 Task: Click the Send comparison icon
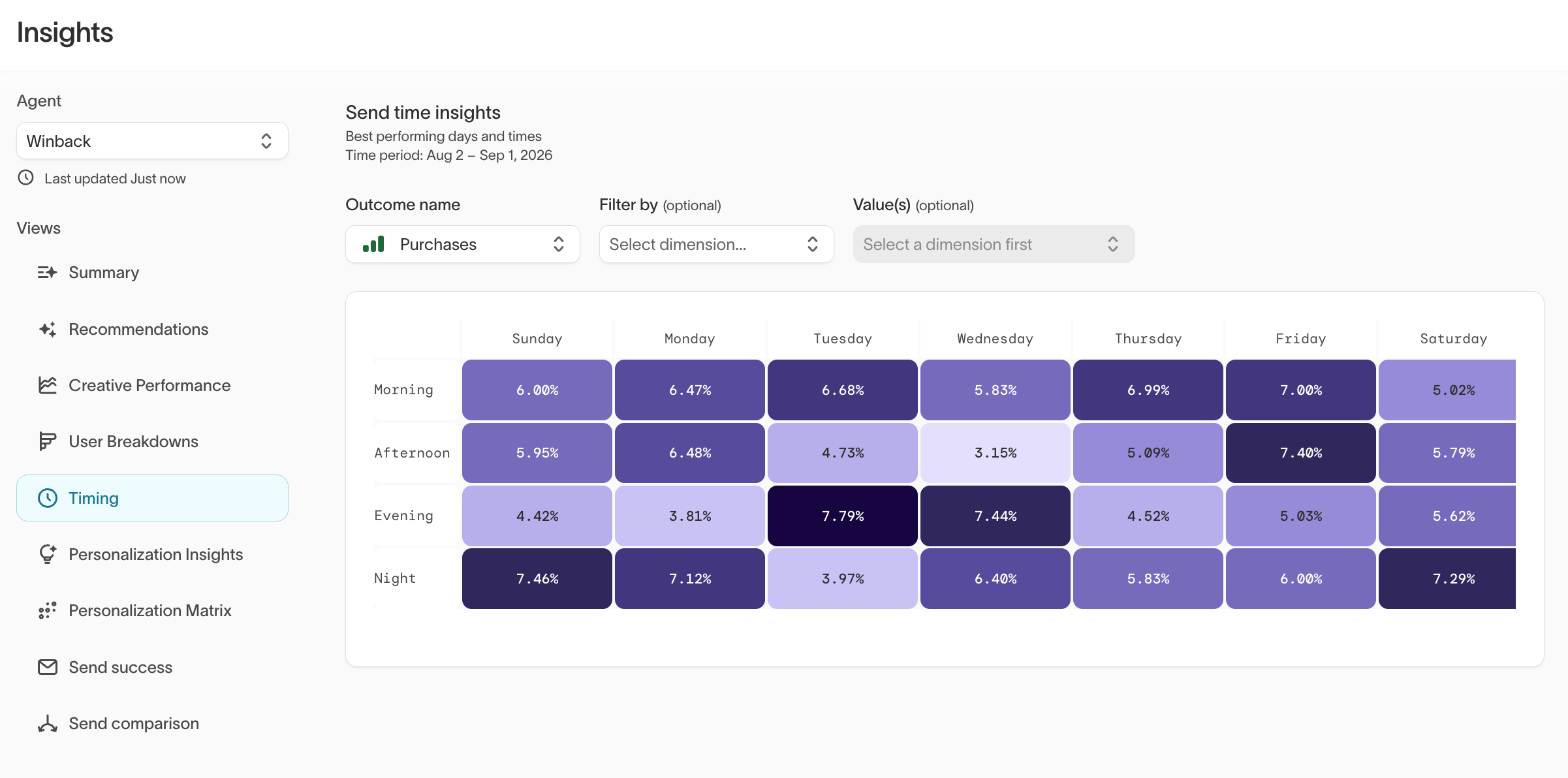coord(48,723)
